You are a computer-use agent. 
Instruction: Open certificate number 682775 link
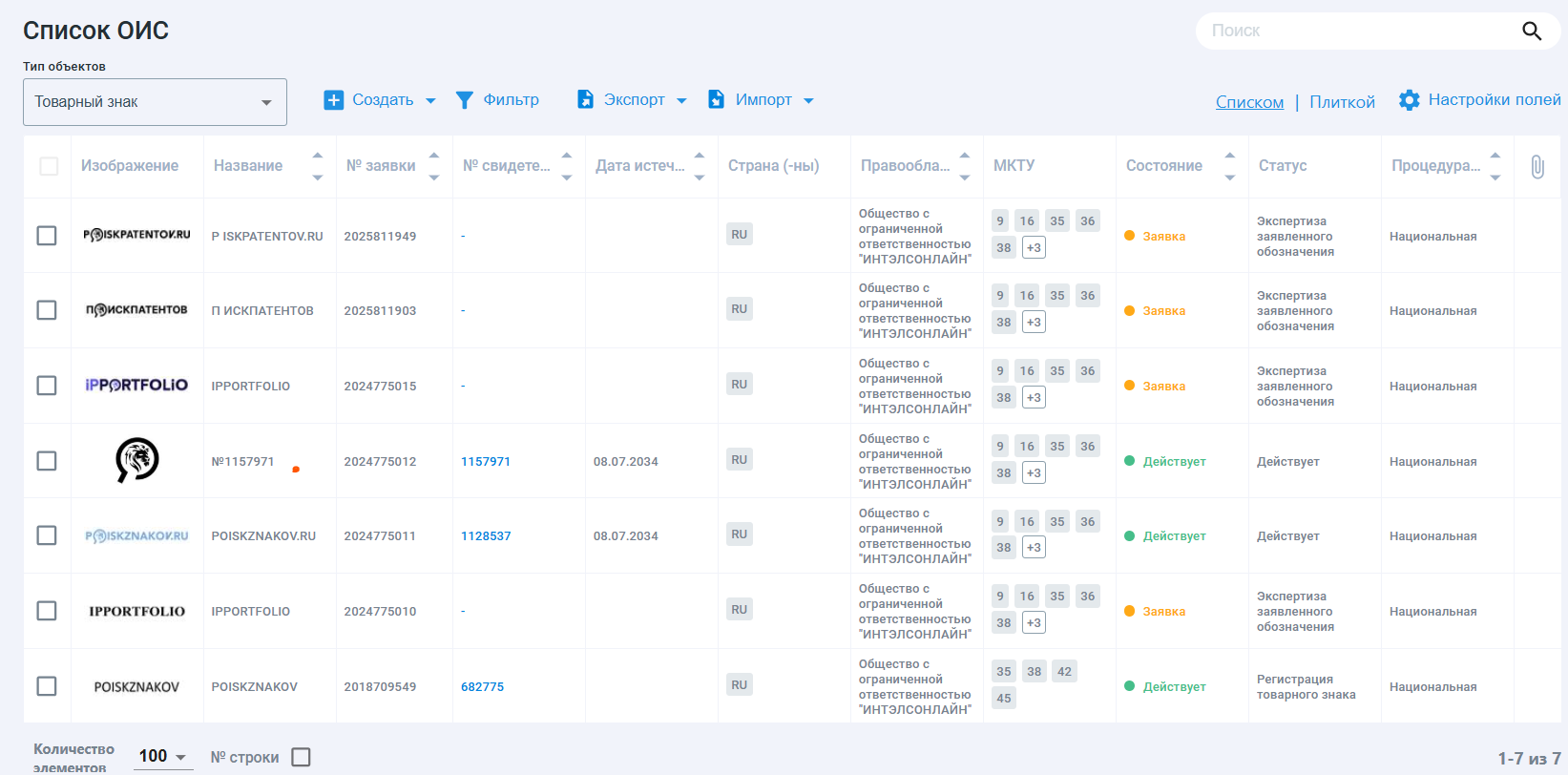482,687
